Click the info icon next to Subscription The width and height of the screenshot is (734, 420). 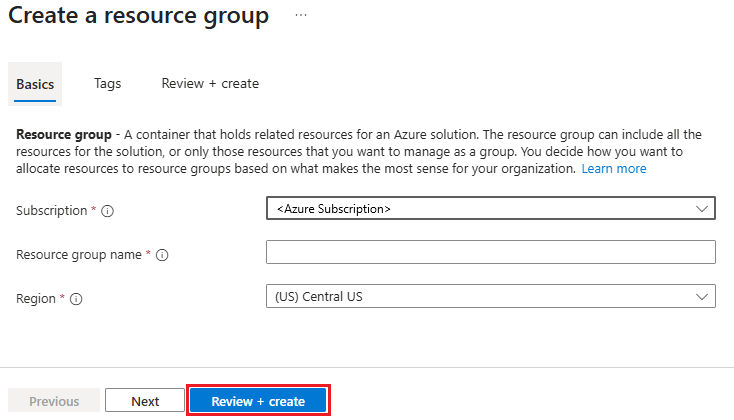pos(108,211)
